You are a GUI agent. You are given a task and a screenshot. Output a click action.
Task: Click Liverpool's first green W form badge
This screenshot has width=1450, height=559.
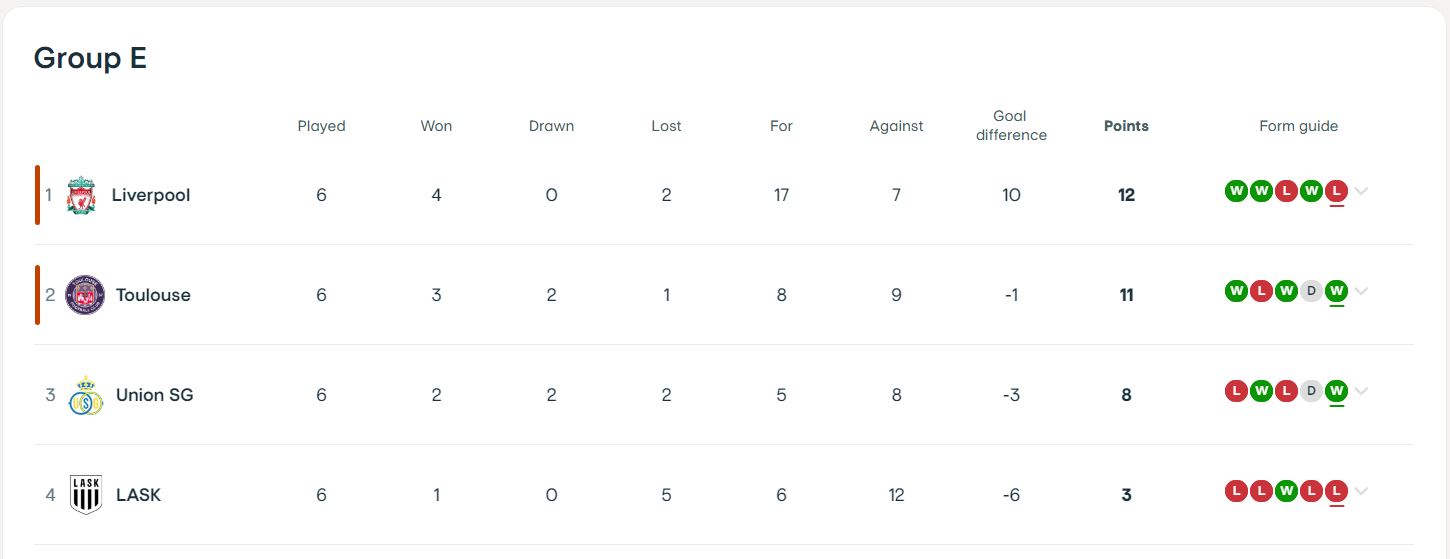[1236, 191]
